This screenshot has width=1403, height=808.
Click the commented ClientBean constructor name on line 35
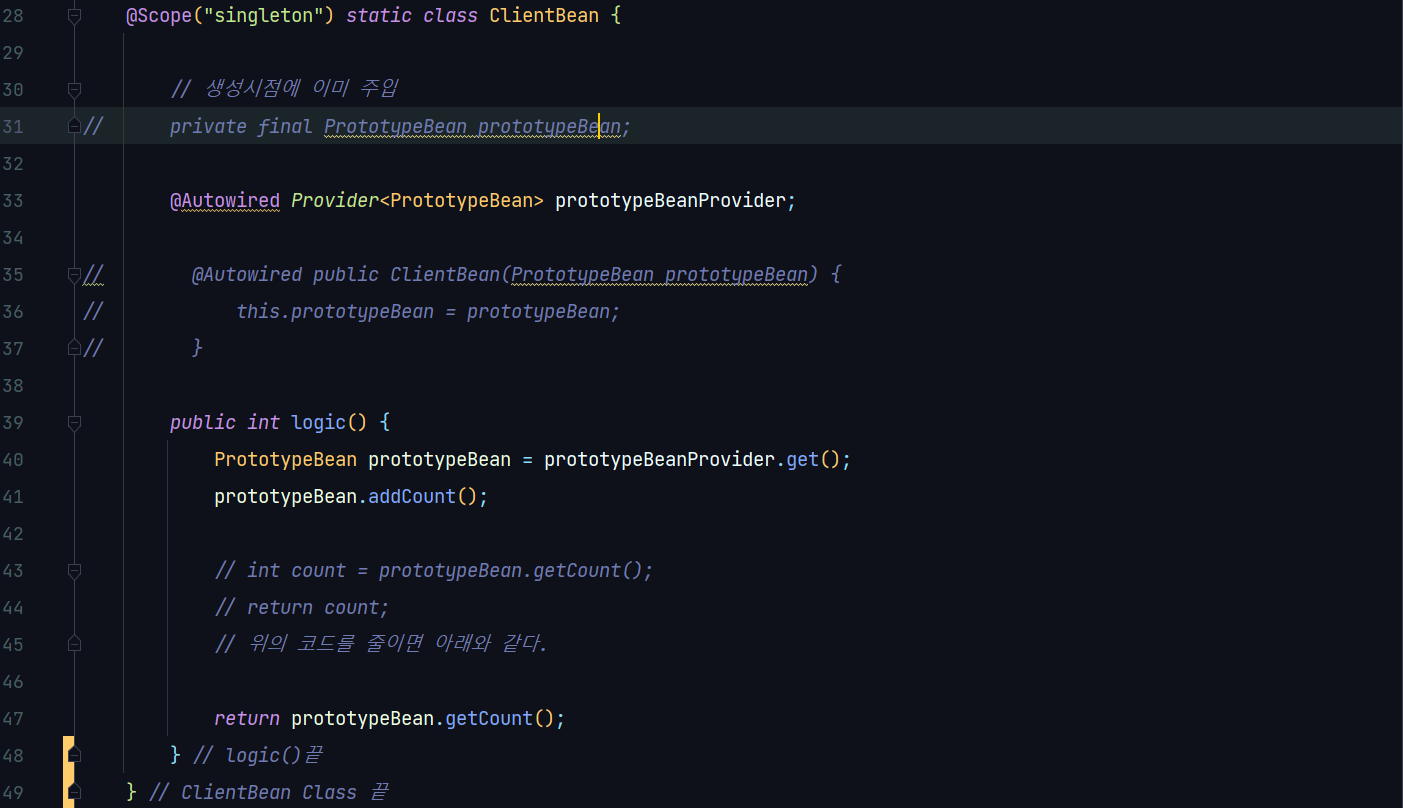445,274
